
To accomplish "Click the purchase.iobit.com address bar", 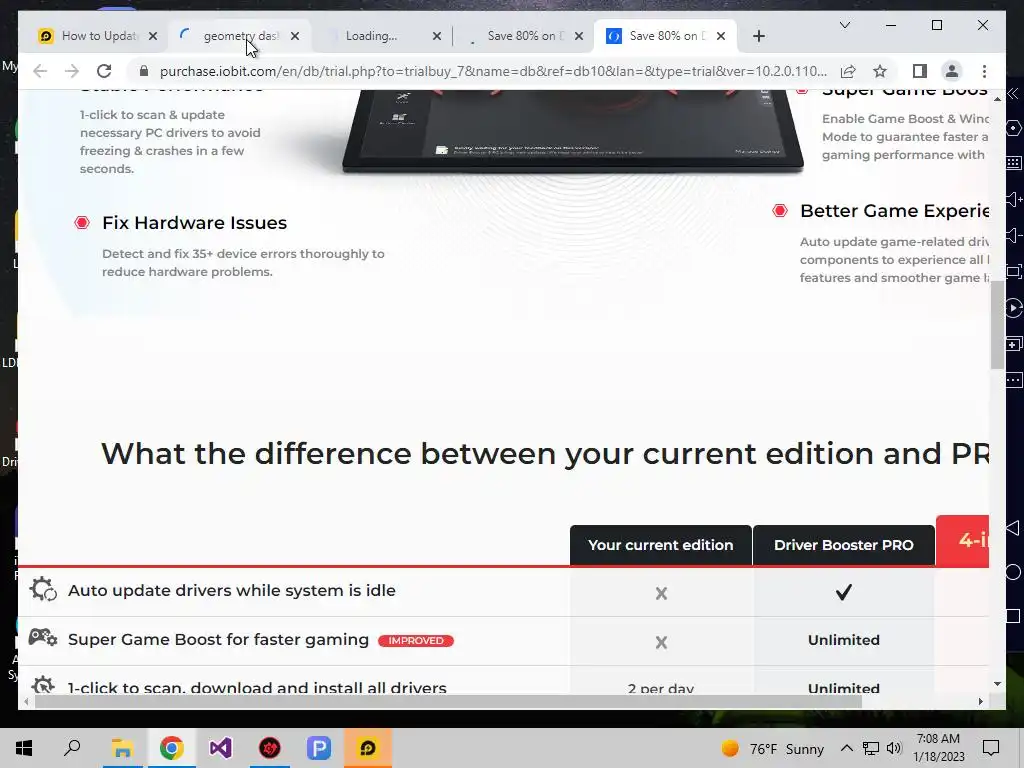I will [493, 71].
